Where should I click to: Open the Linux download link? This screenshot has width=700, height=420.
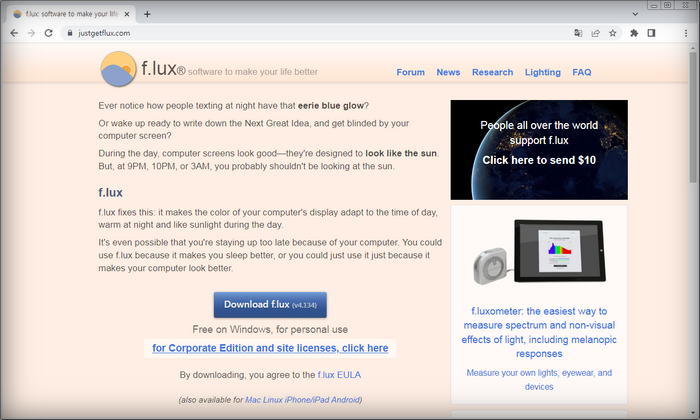[x=273, y=400]
